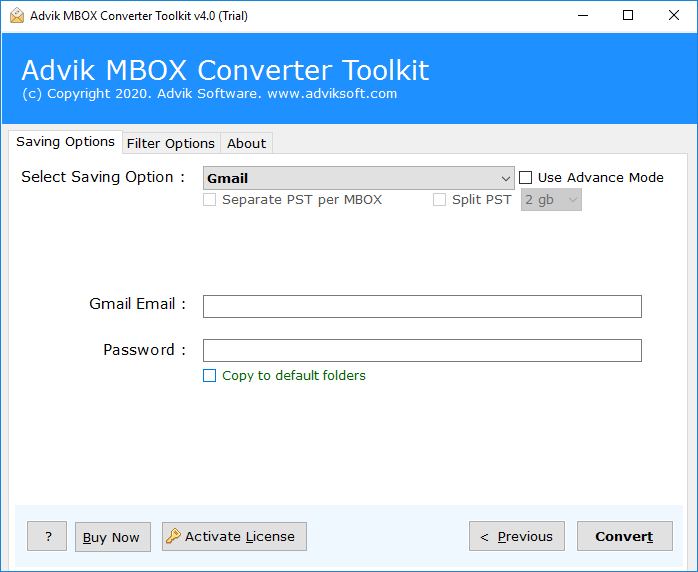Enable Use Advance Mode checkbox
The image size is (698, 572).
coord(525,178)
